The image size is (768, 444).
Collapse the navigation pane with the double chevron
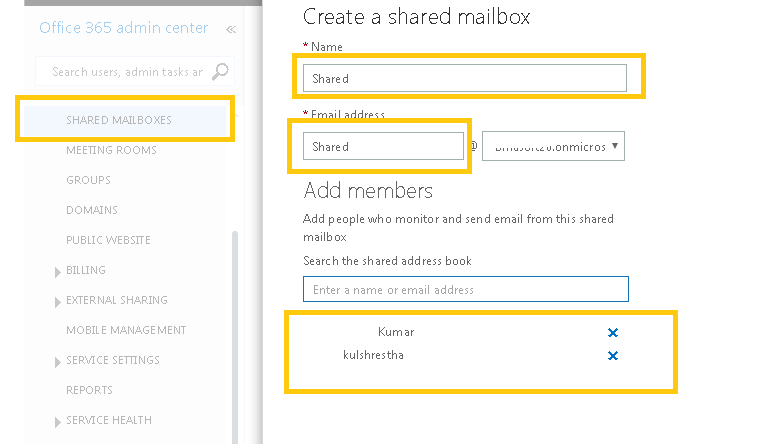[231, 29]
